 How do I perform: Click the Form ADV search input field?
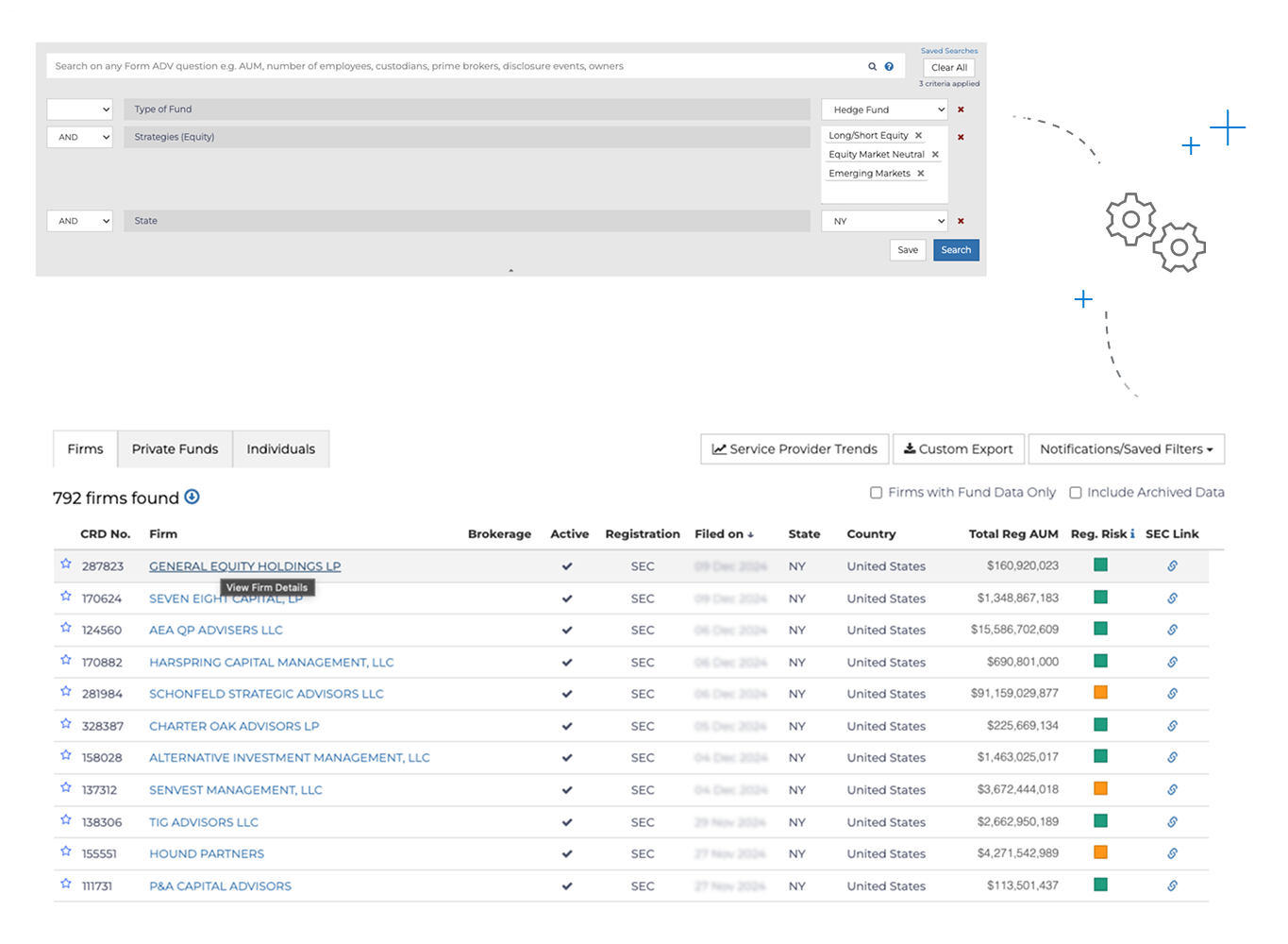point(453,67)
